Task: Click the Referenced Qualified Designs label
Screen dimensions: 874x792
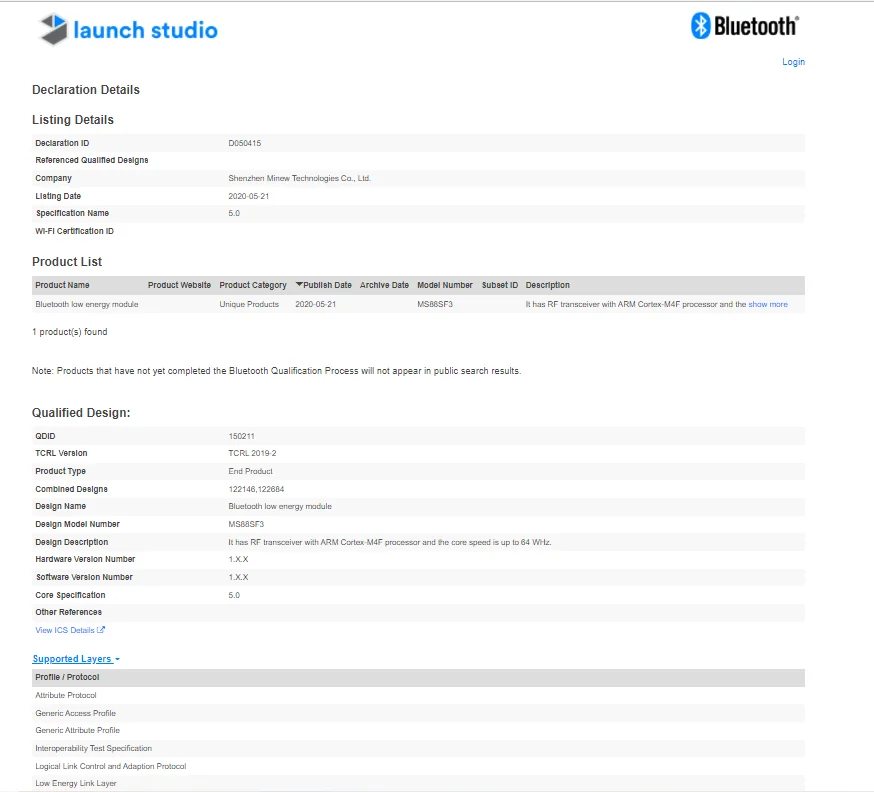Action: (92, 161)
